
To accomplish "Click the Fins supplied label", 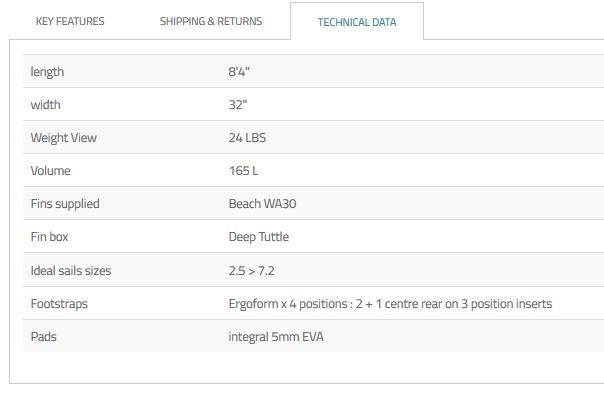I will (x=65, y=203).
